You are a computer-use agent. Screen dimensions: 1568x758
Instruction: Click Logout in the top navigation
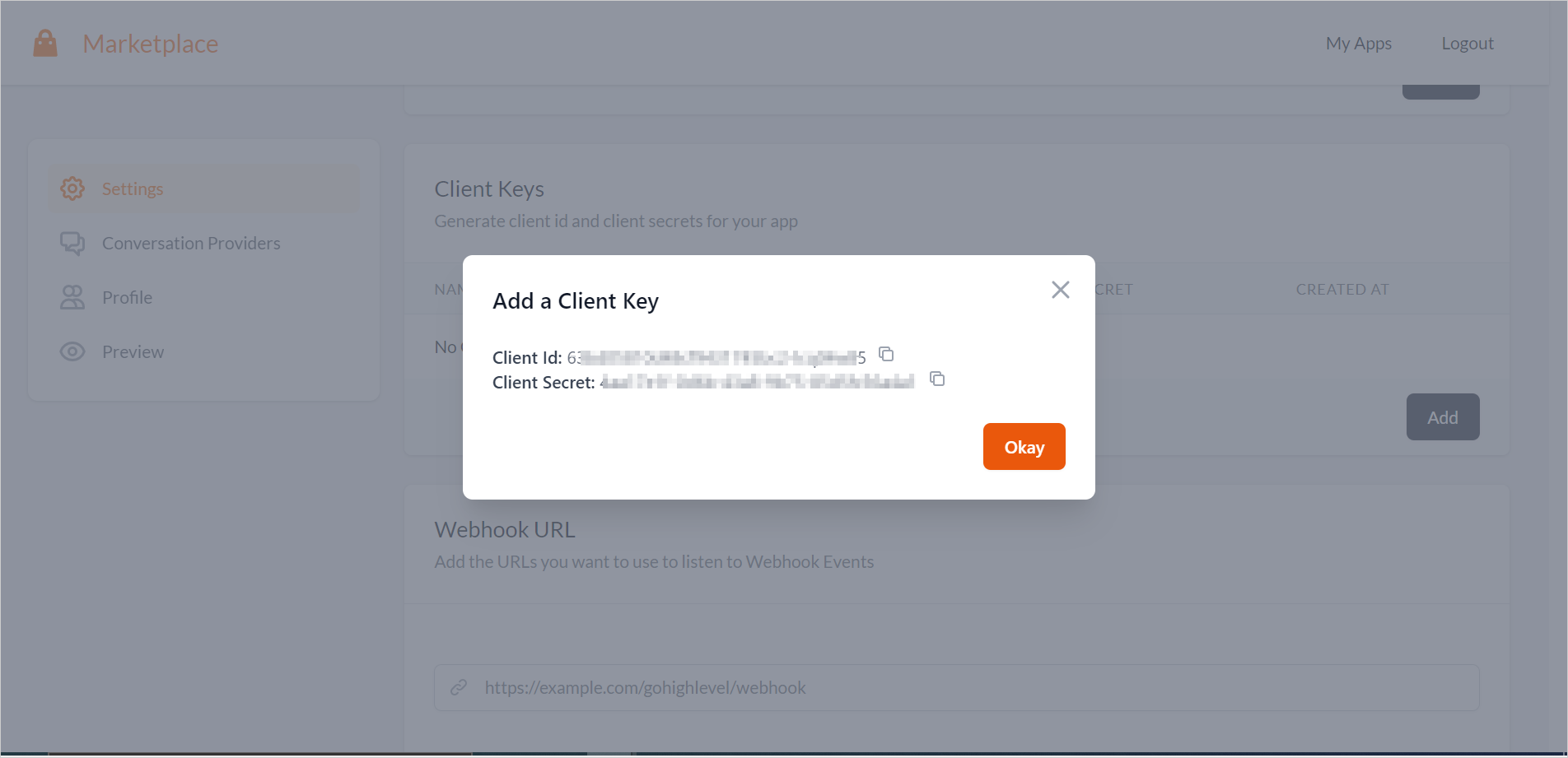pos(1467,44)
